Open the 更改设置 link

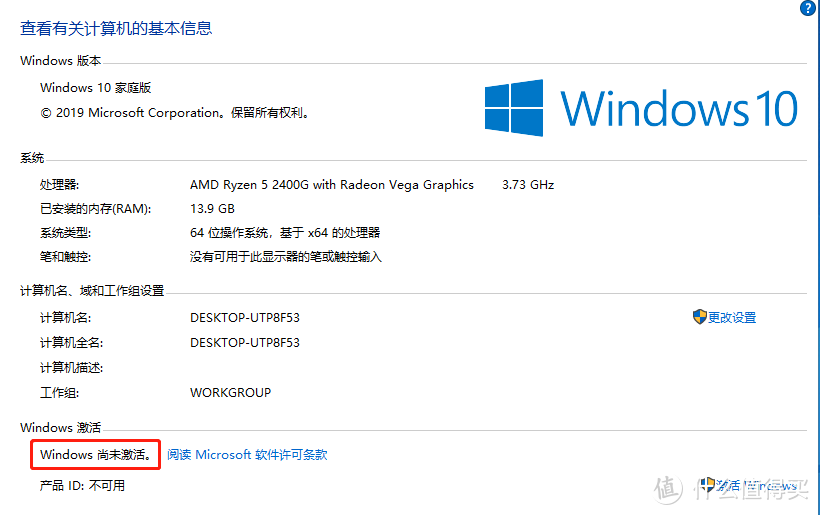pyautogui.click(x=732, y=317)
